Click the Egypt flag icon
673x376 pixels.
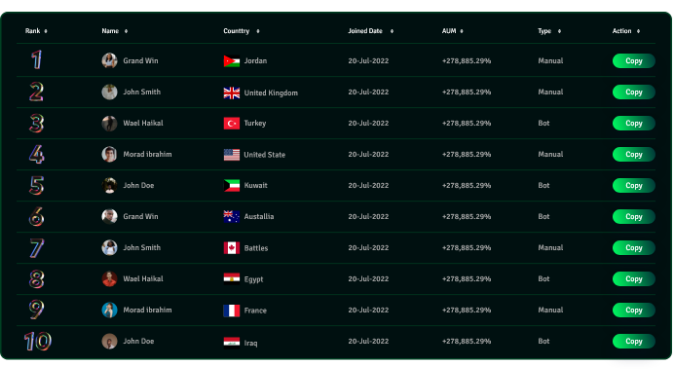231,279
